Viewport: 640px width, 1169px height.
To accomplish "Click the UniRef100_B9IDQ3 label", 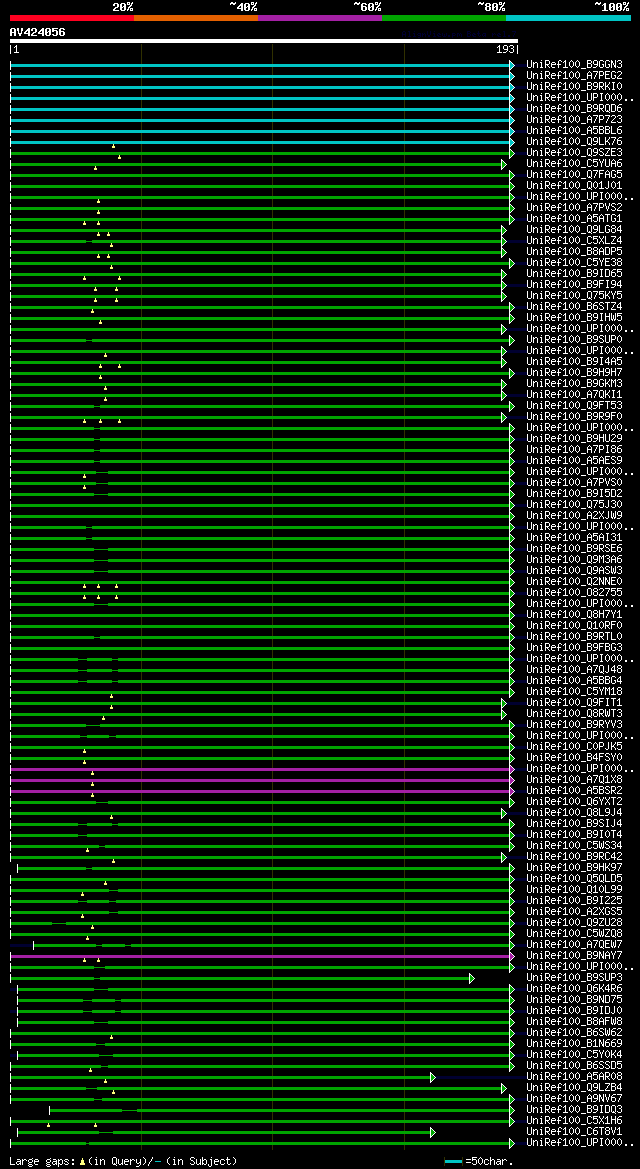I will coord(574,1112).
